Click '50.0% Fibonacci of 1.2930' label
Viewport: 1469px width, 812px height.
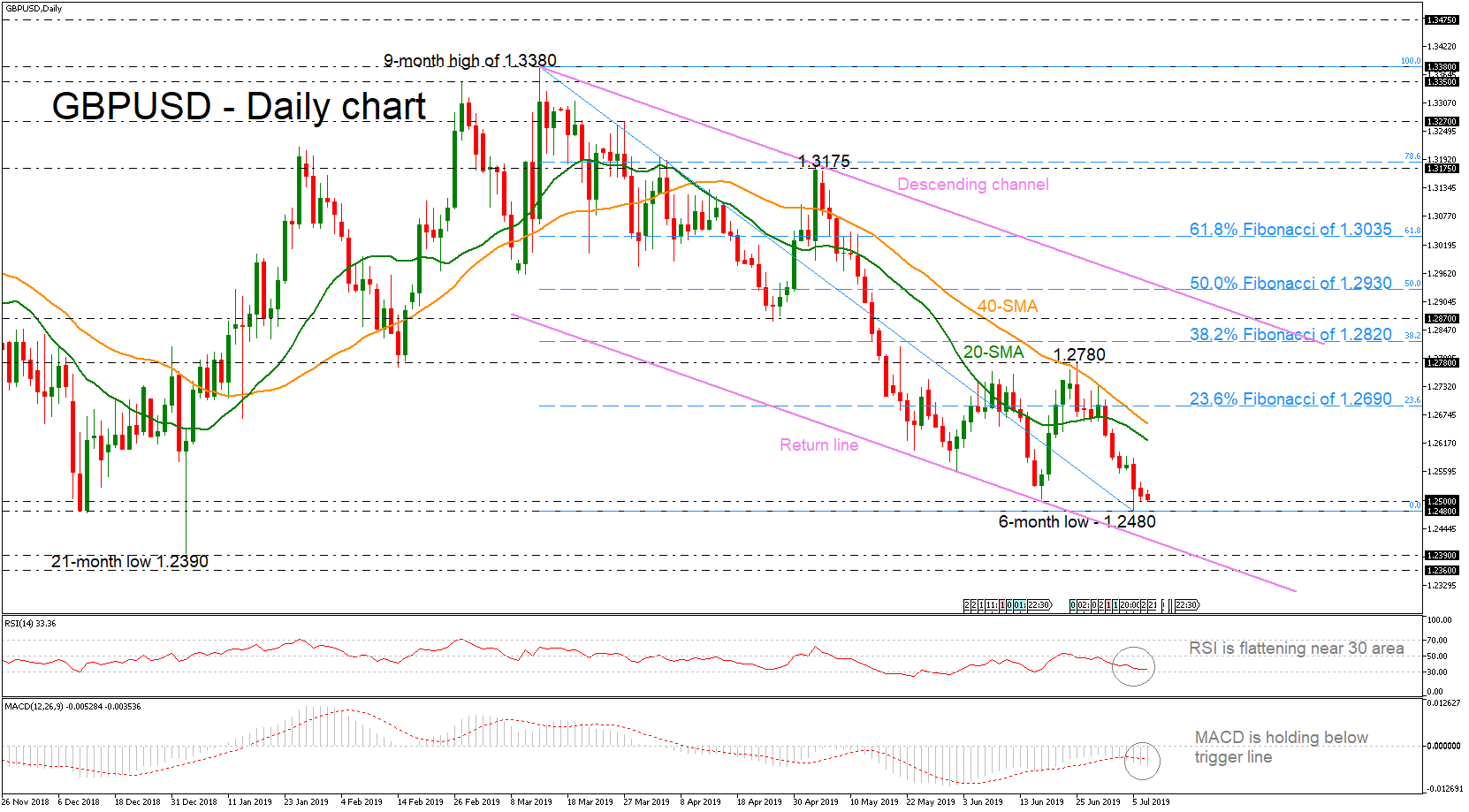click(x=1290, y=283)
